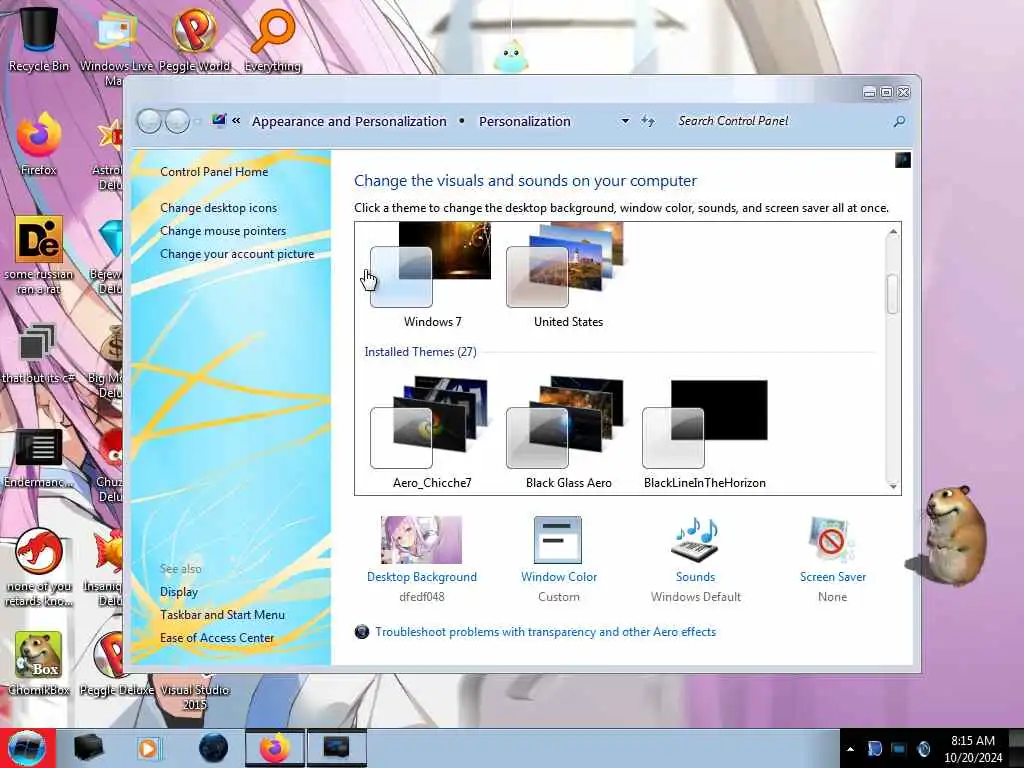The width and height of the screenshot is (1024, 768).
Task: Open Ease of Access Center link
Action: coord(217,638)
